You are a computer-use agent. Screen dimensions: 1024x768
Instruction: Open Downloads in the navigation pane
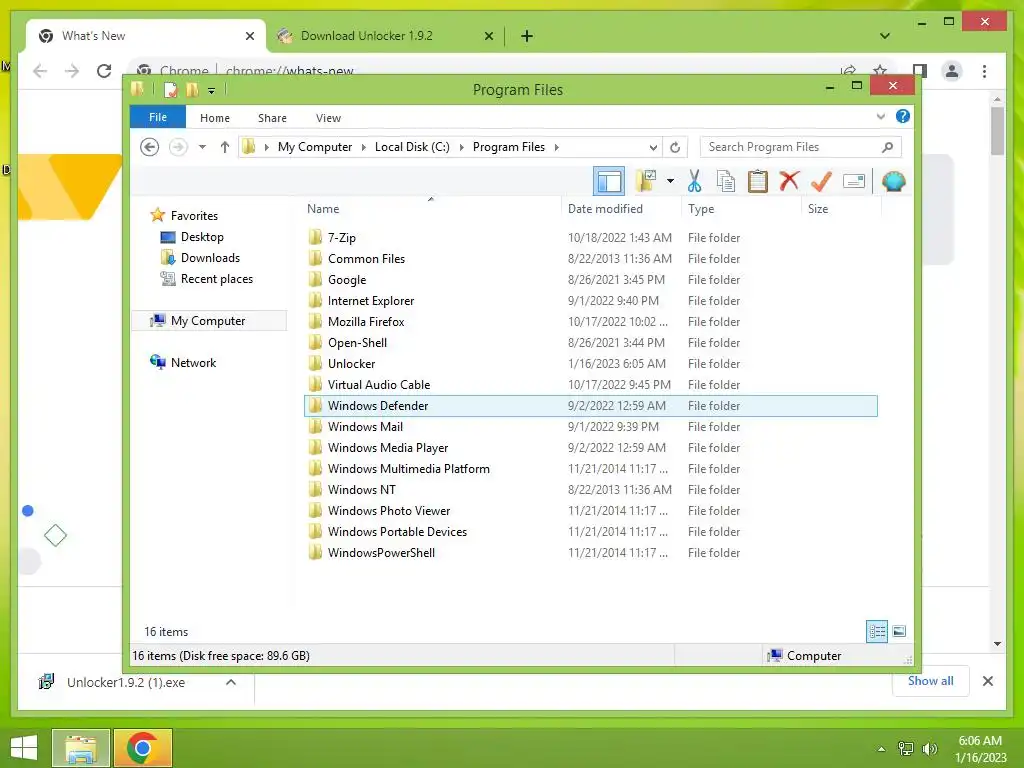[210, 257]
